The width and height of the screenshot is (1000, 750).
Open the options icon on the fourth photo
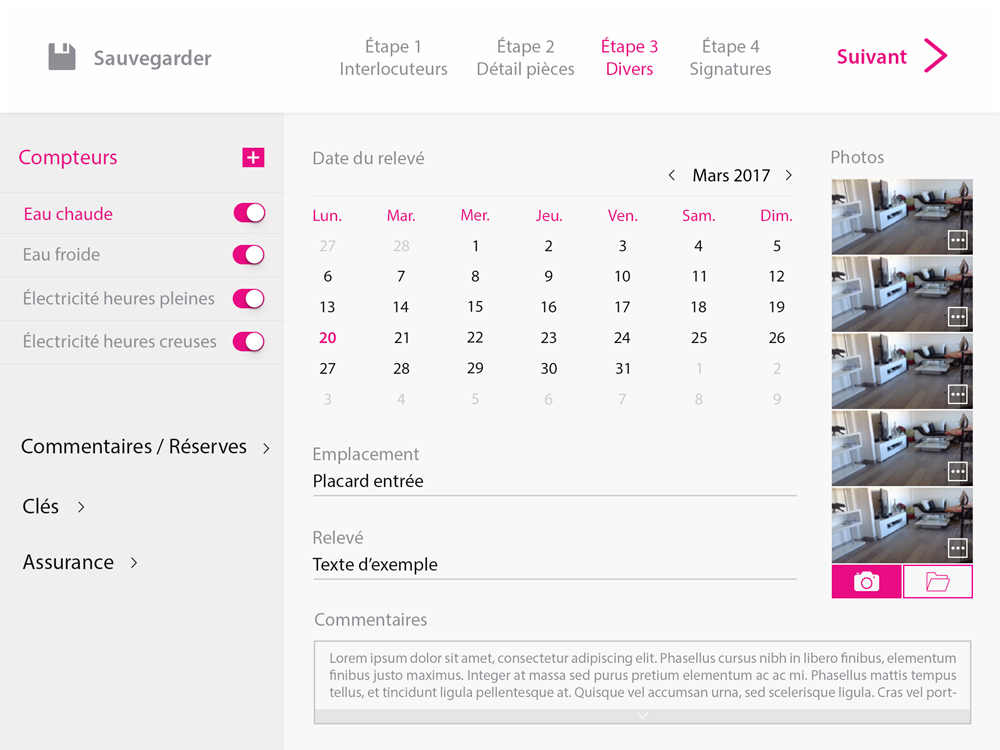tap(957, 471)
